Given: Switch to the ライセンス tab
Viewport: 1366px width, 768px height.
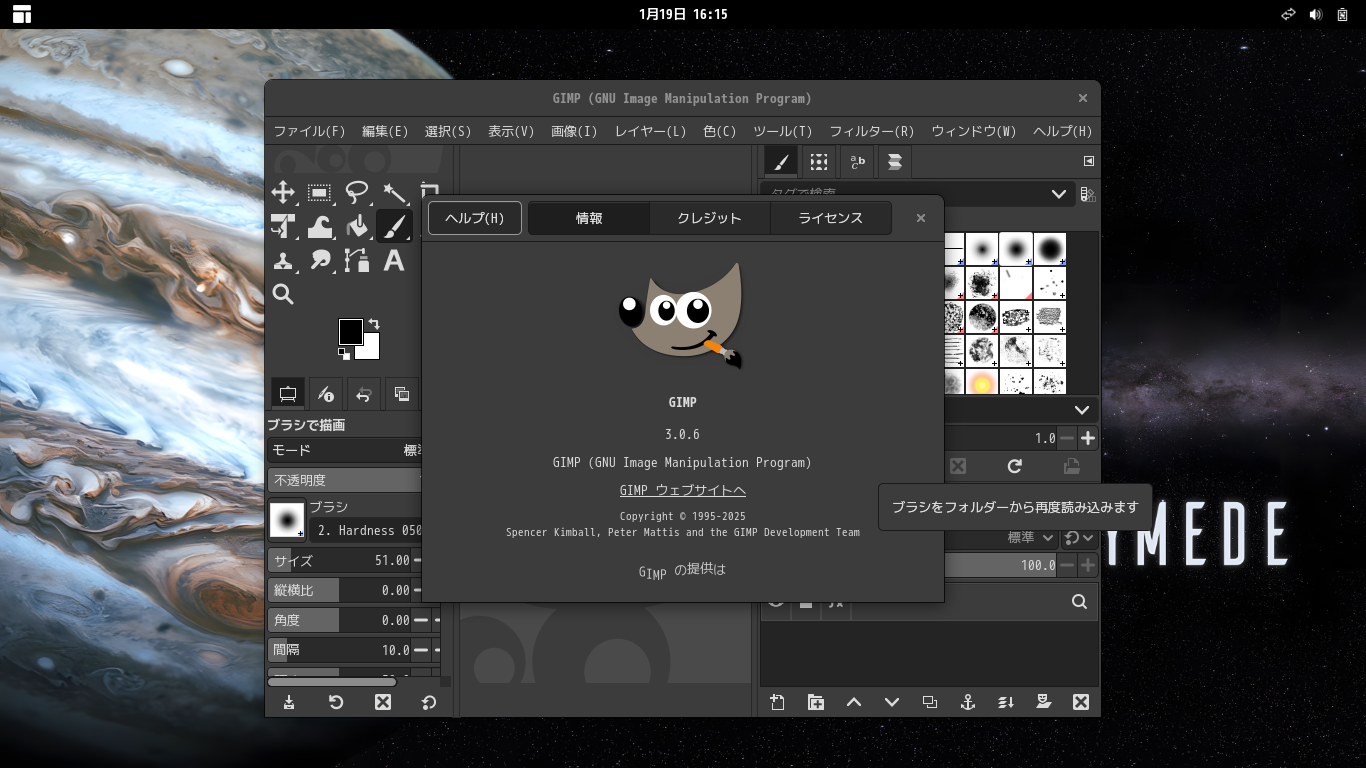Looking at the screenshot, I should 830,218.
